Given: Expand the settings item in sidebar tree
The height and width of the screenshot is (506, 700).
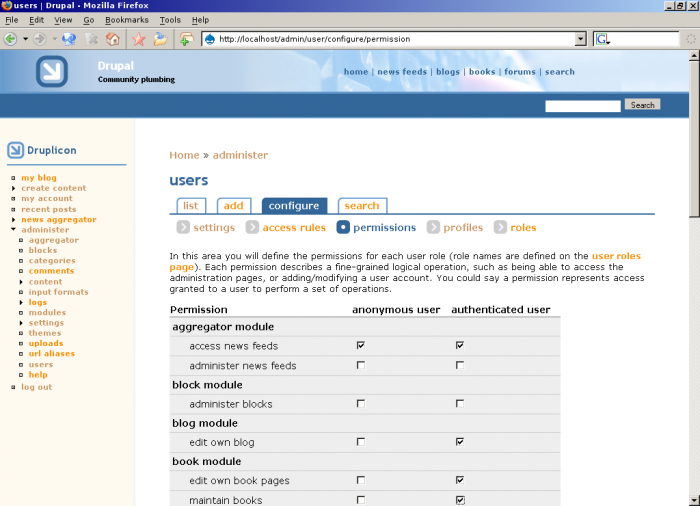Looking at the screenshot, I should [x=21, y=323].
